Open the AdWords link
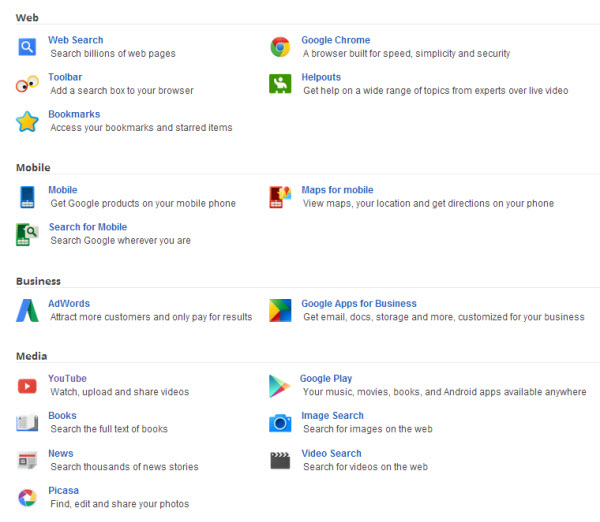600x522 pixels. click(x=69, y=303)
